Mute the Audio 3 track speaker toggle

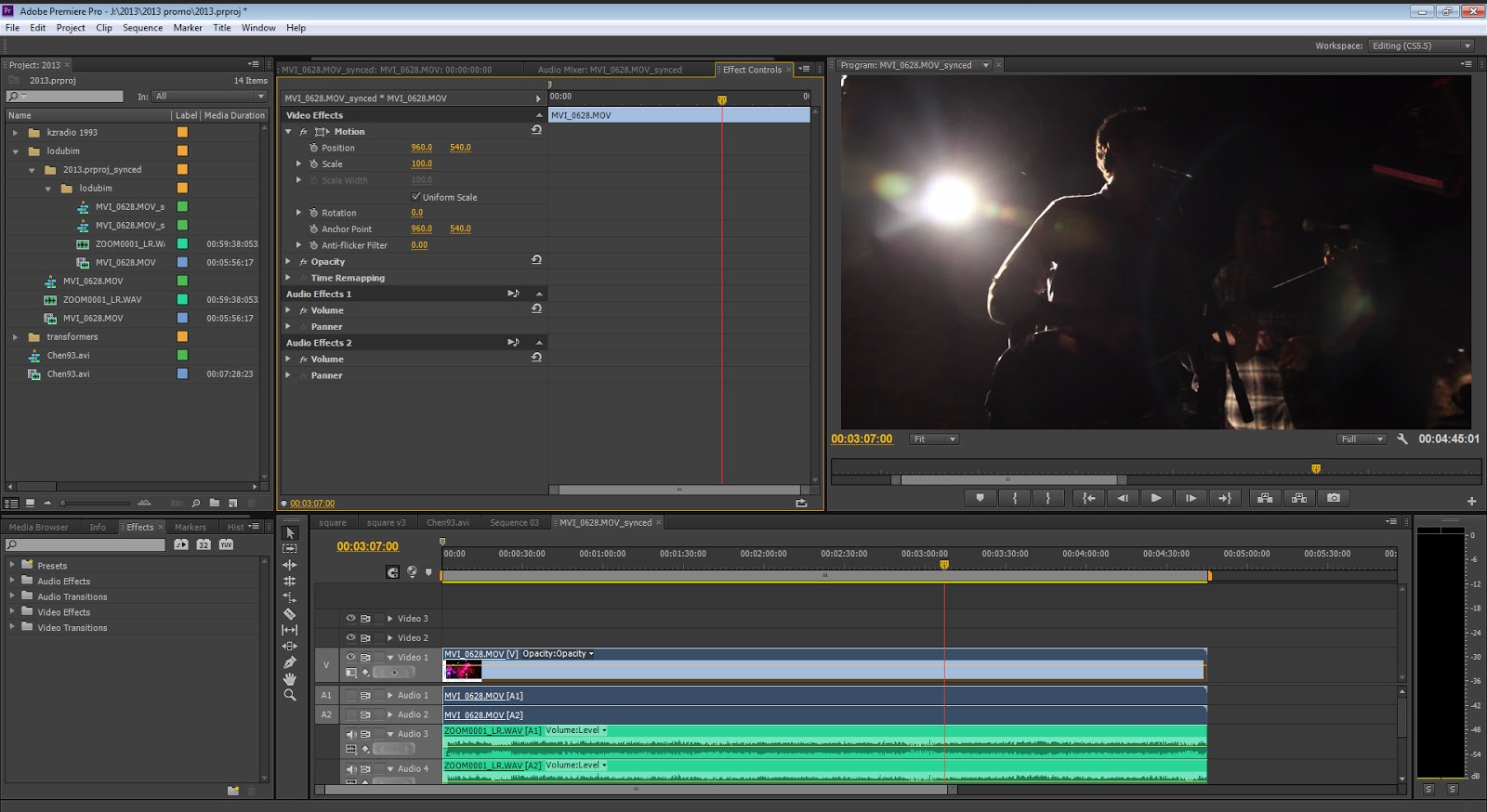coord(350,734)
